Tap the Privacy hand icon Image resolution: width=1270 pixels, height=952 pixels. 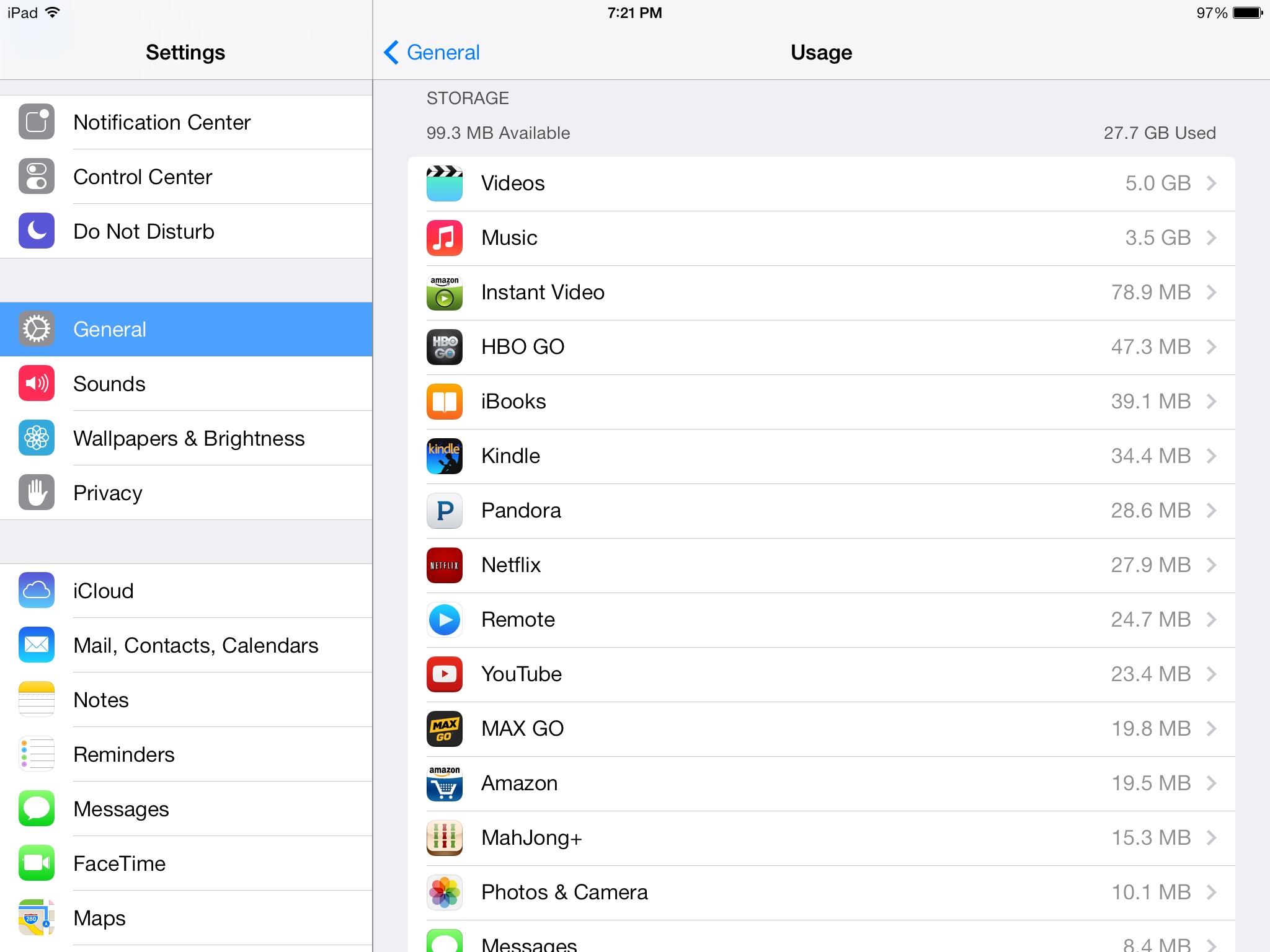[37, 493]
